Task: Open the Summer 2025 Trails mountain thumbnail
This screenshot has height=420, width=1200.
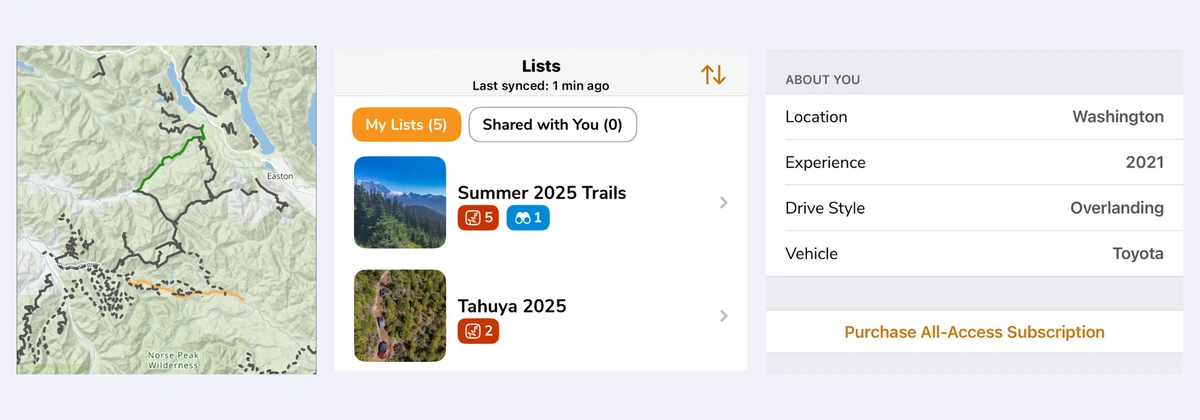Action: tap(400, 202)
